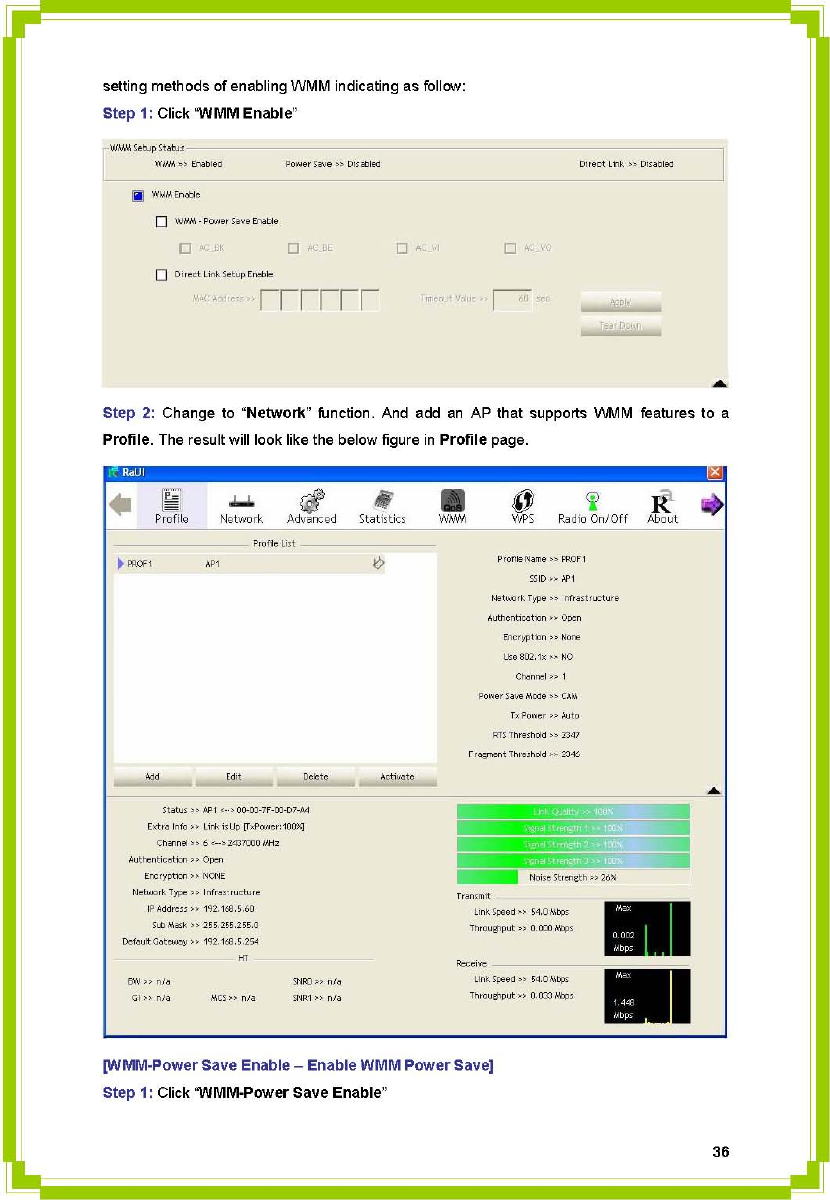Click the Tear Down button
The image size is (830, 1200).
621,326
